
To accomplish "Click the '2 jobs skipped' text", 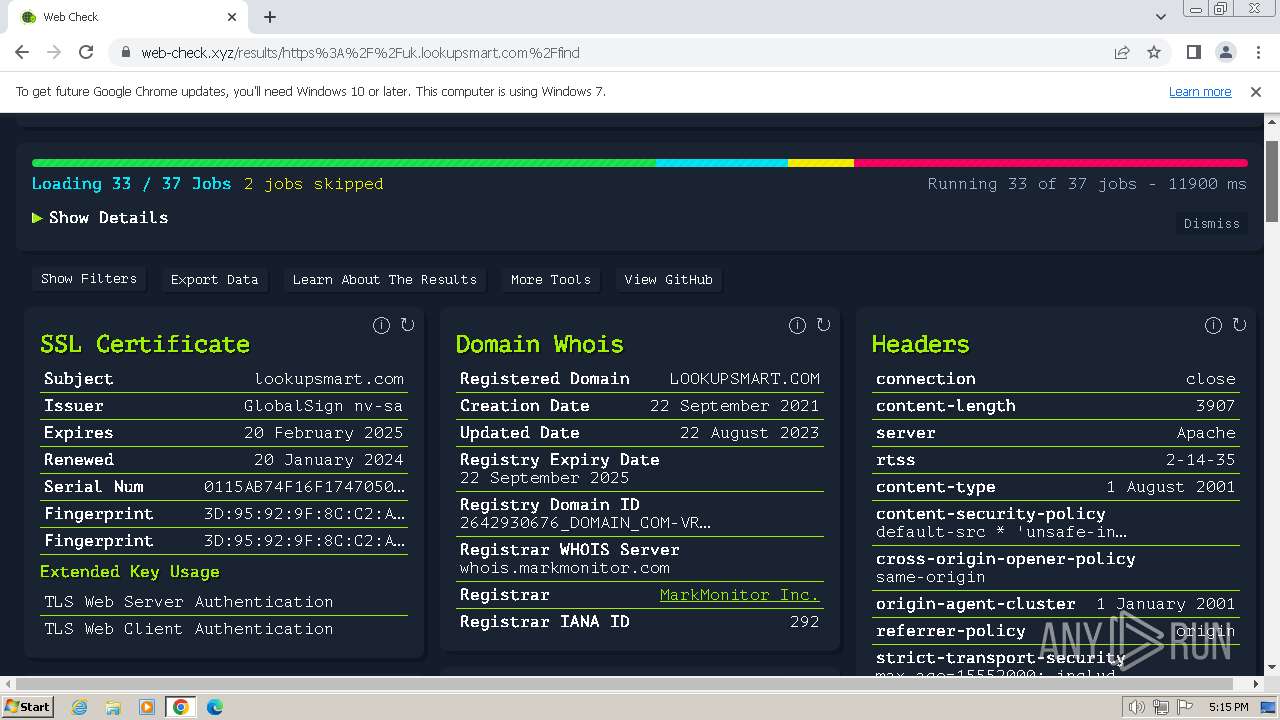I will (x=314, y=184).
